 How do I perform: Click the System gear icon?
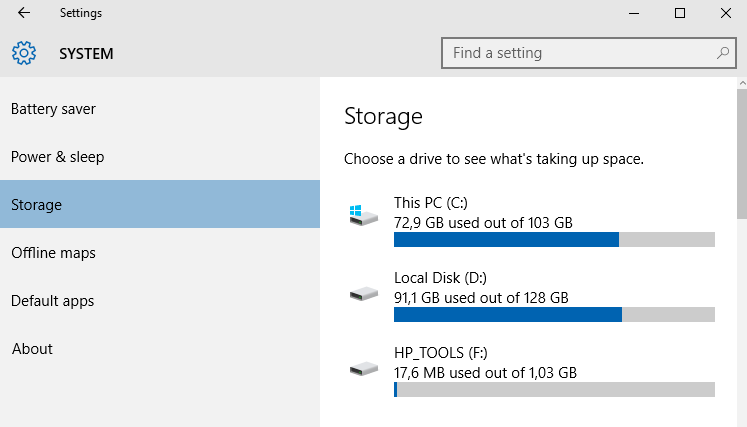pyautogui.click(x=24, y=53)
